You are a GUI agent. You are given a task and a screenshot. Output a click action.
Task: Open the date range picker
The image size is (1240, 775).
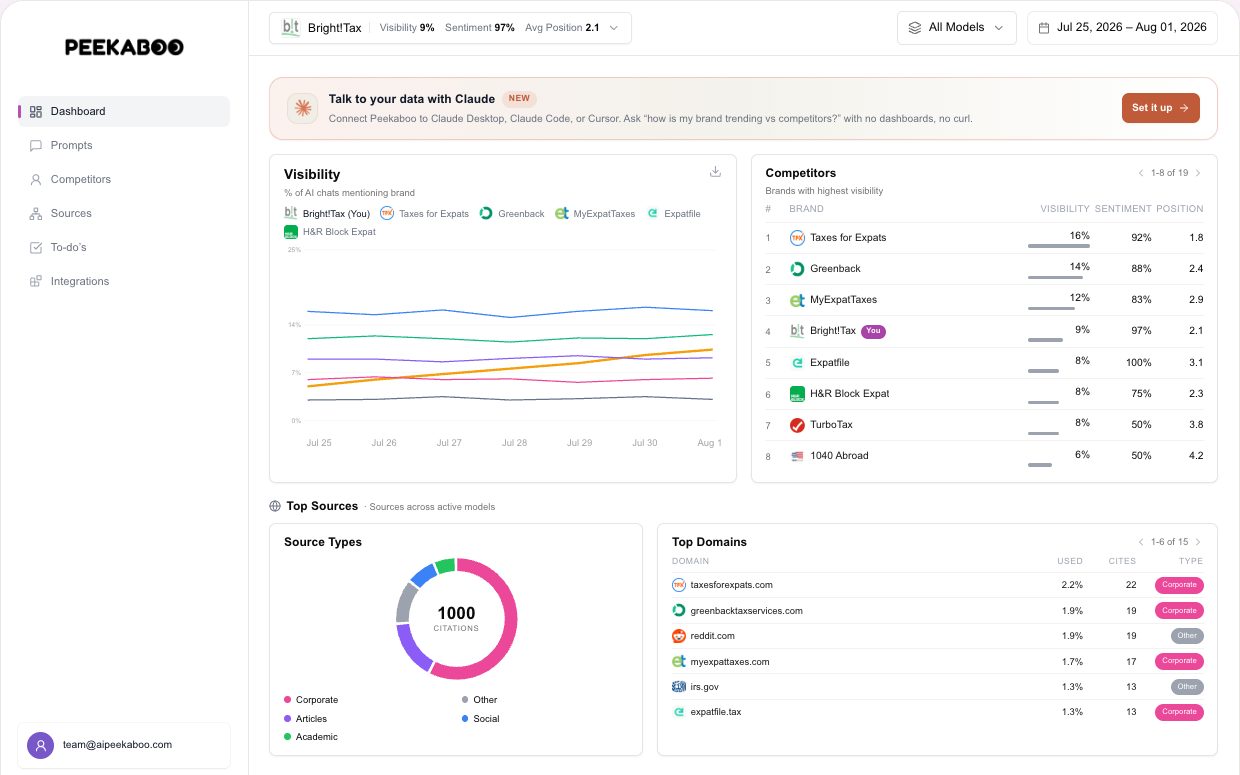(1122, 28)
